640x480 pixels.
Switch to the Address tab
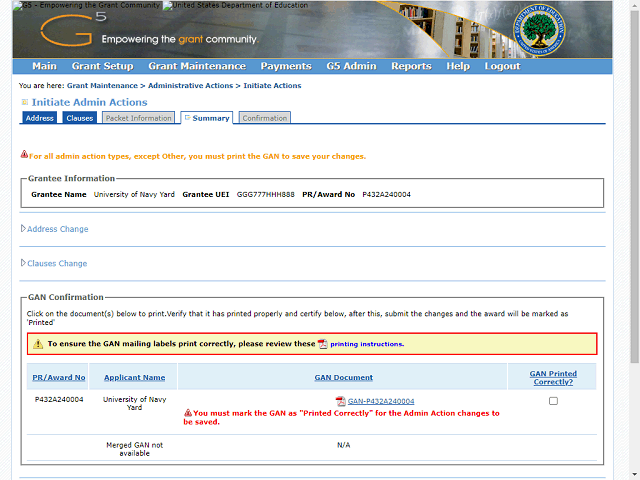pos(40,118)
